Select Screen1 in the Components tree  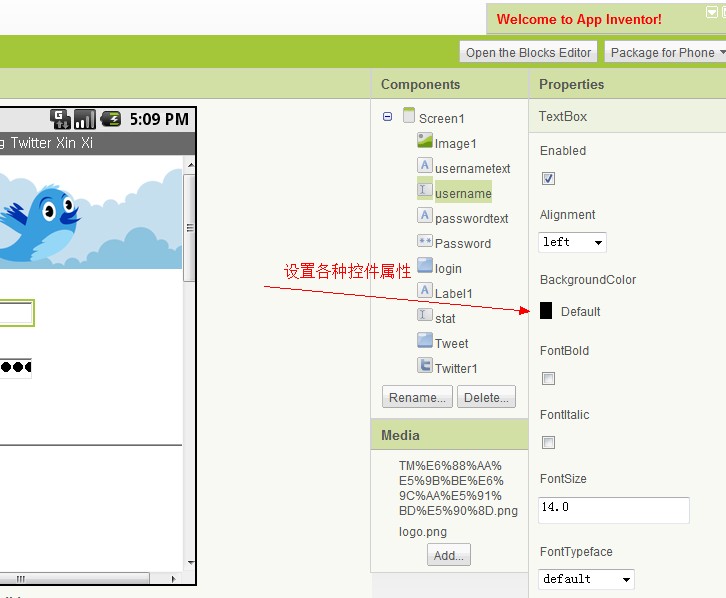tap(441, 118)
